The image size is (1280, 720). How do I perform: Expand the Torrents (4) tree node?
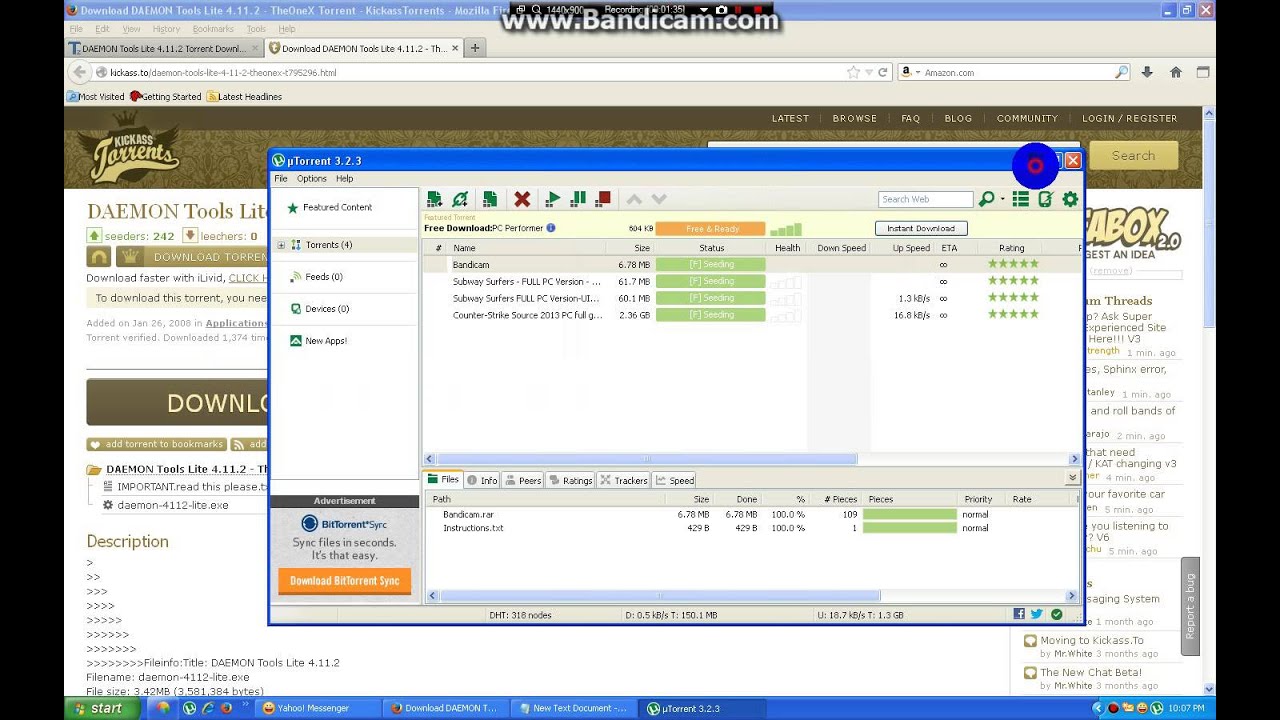pyautogui.click(x=281, y=245)
